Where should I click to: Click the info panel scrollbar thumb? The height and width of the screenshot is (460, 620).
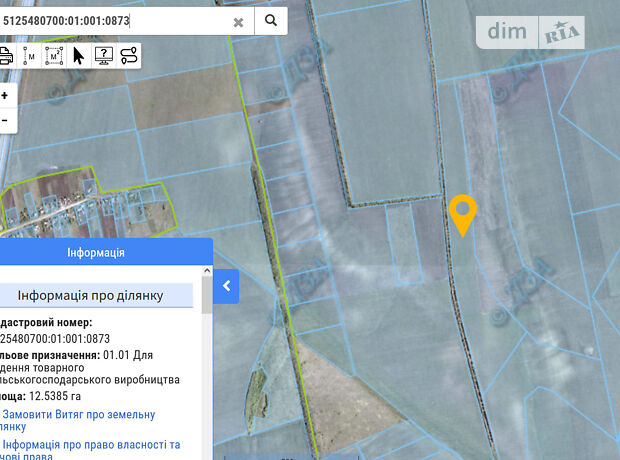(206, 296)
